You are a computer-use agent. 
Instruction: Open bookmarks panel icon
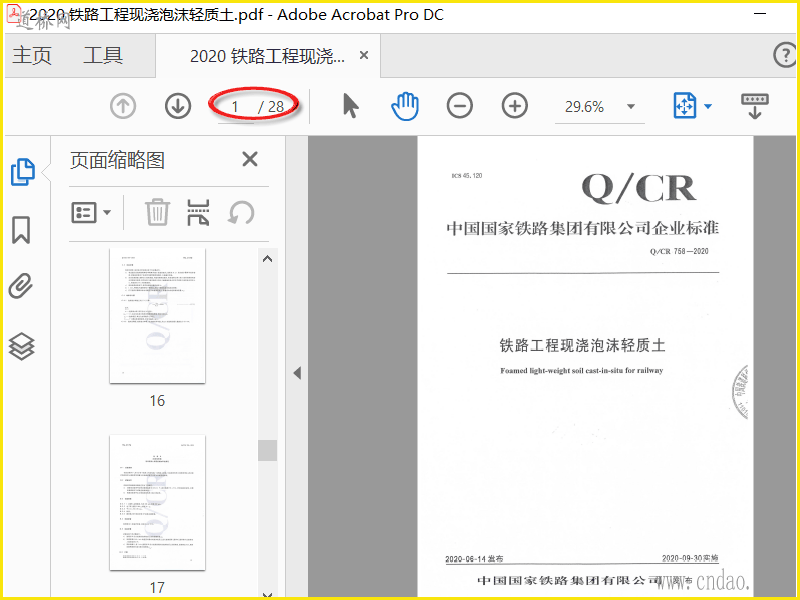tap(21, 230)
